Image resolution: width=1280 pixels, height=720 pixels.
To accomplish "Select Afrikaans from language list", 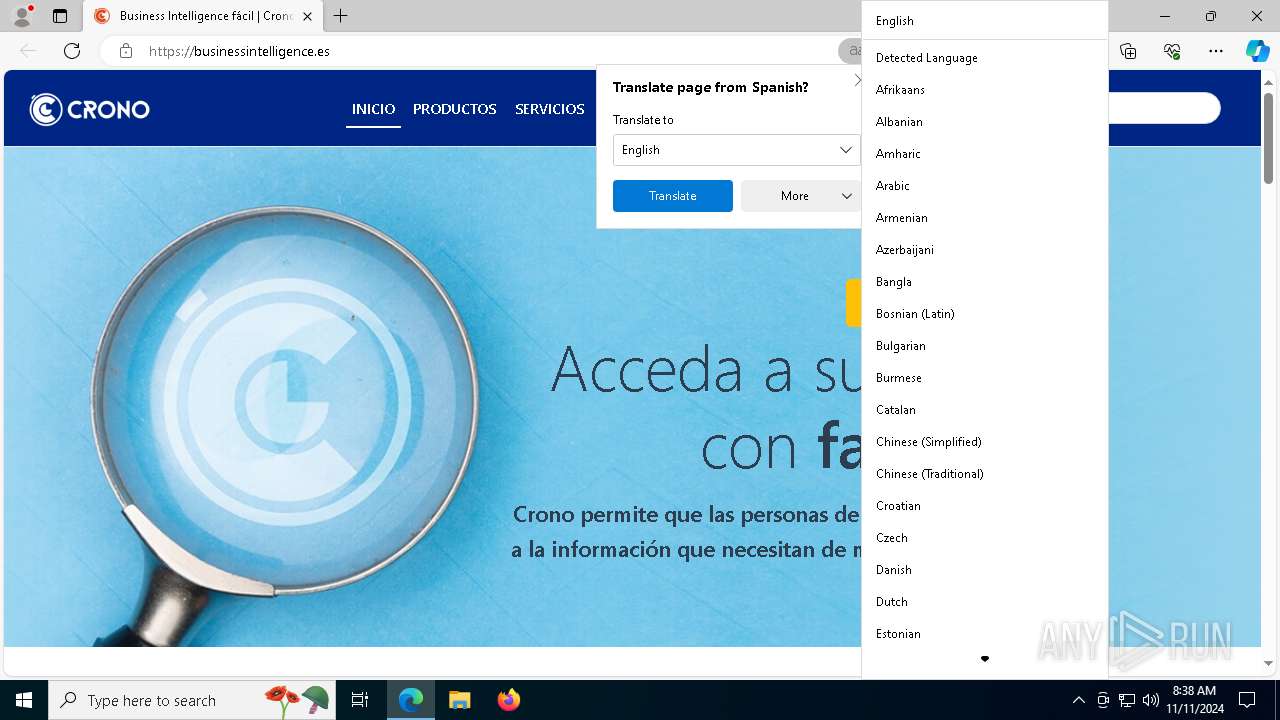I will [x=985, y=90].
